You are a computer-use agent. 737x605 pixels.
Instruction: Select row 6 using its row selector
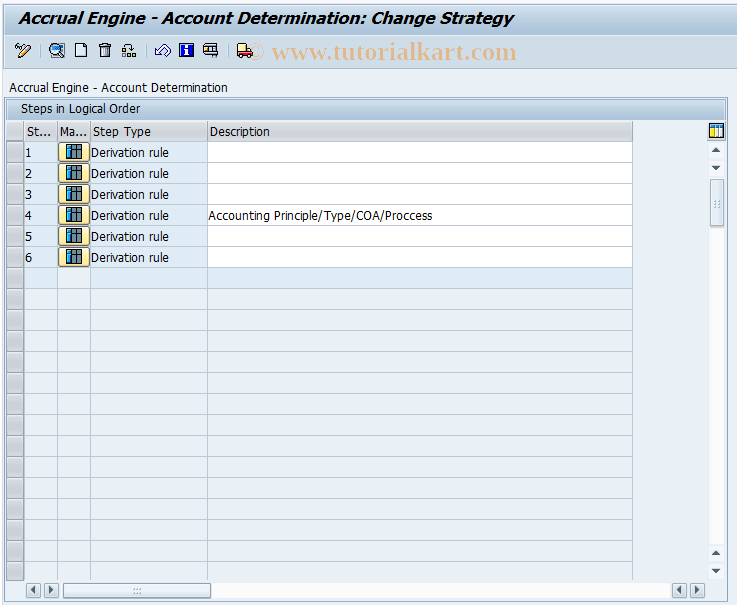tap(15, 257)
